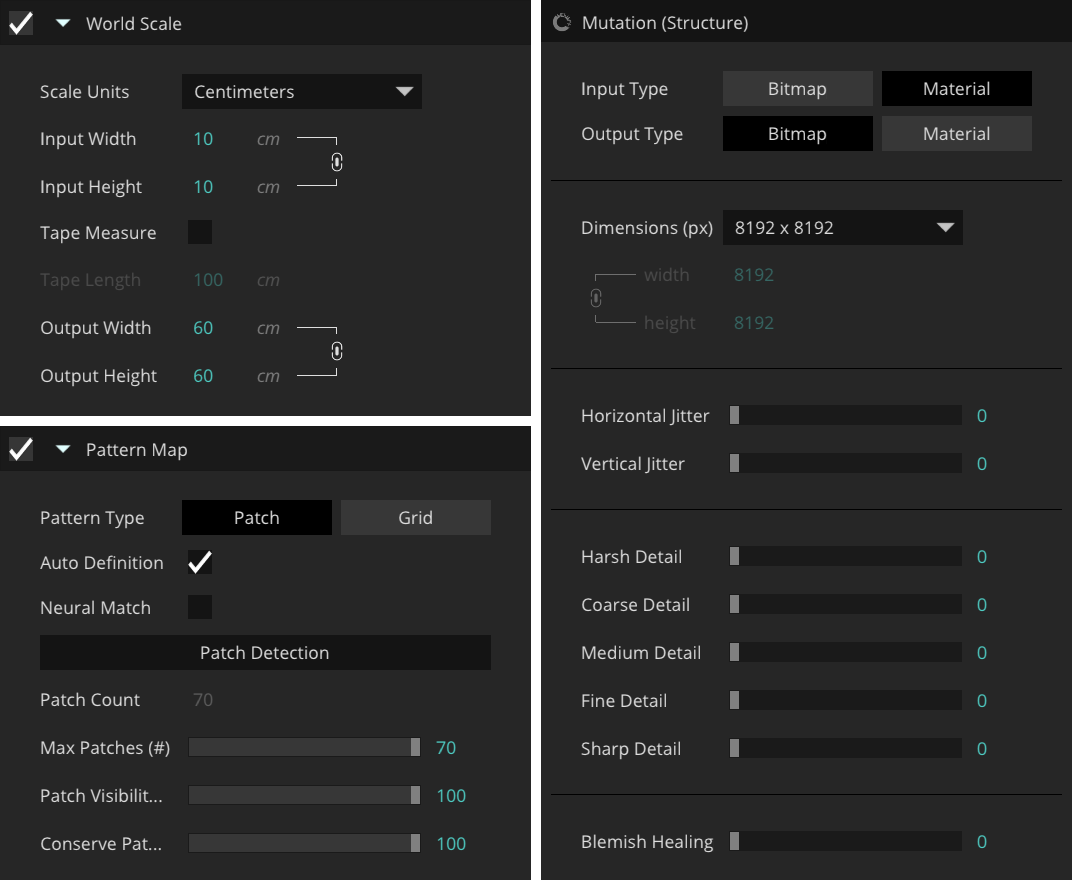The height and width of the screenshot is (880, 1072).
Task: Click the Max Patches value 70
Action: (446, 747)
